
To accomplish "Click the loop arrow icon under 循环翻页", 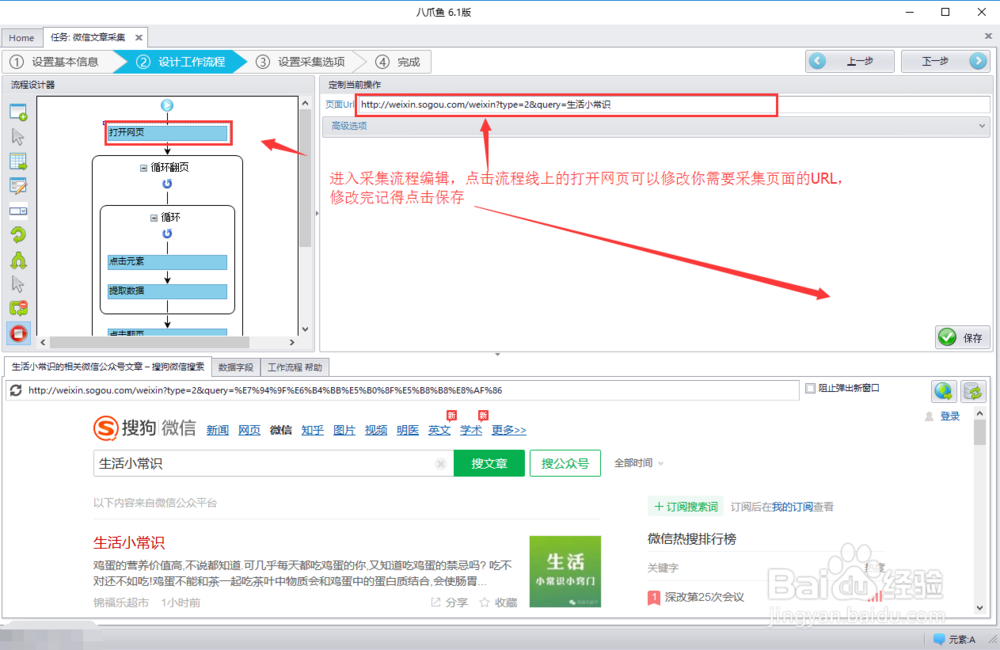I will tap(167, 184).
